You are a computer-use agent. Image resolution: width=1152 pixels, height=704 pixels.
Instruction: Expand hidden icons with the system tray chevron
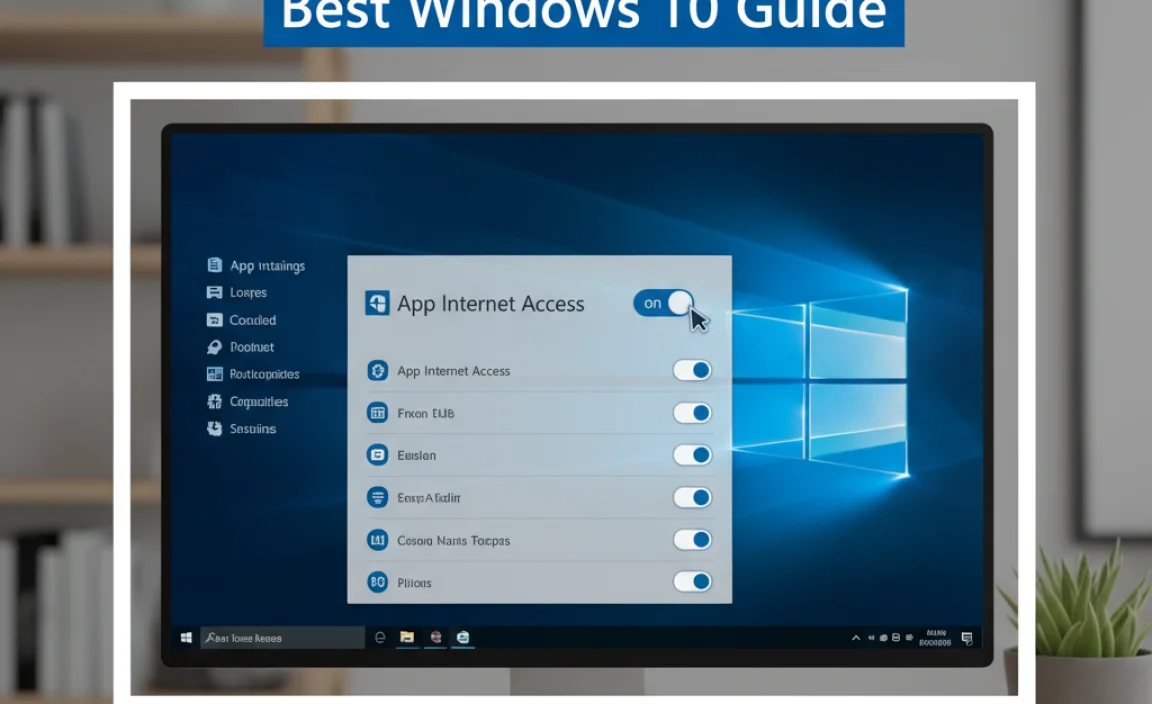pos(856,637)
